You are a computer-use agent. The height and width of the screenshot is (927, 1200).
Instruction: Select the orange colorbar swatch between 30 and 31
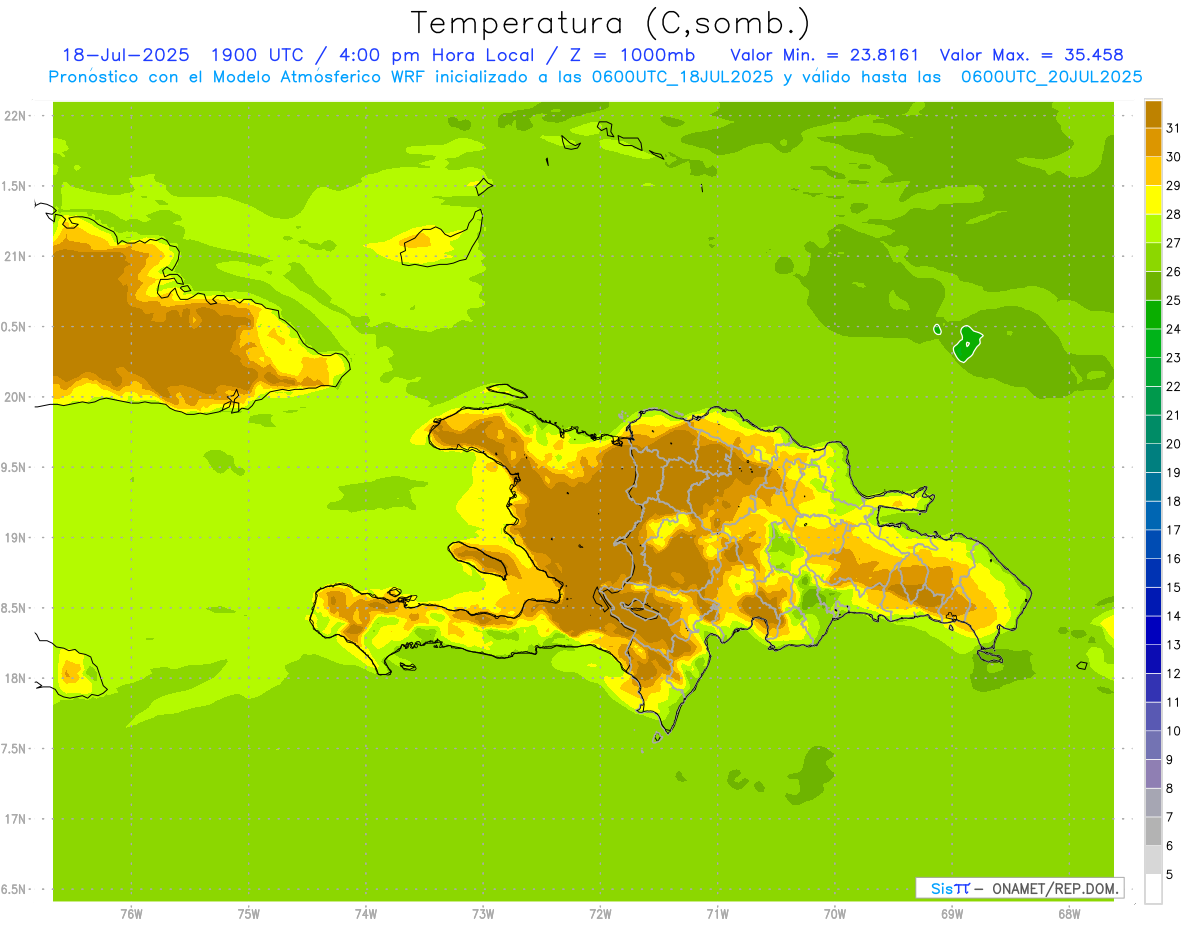(x=1153, y=143)
